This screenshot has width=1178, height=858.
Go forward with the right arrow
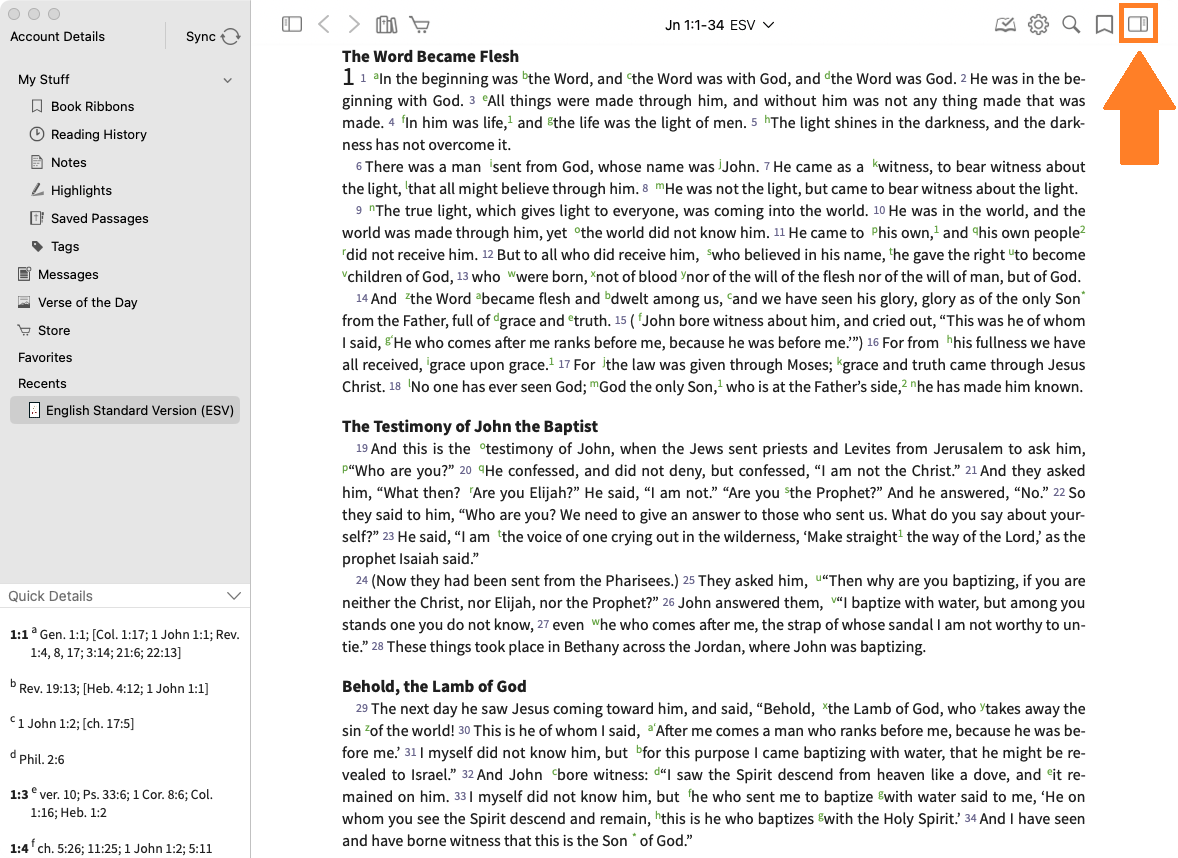click(x=354, y=25)
